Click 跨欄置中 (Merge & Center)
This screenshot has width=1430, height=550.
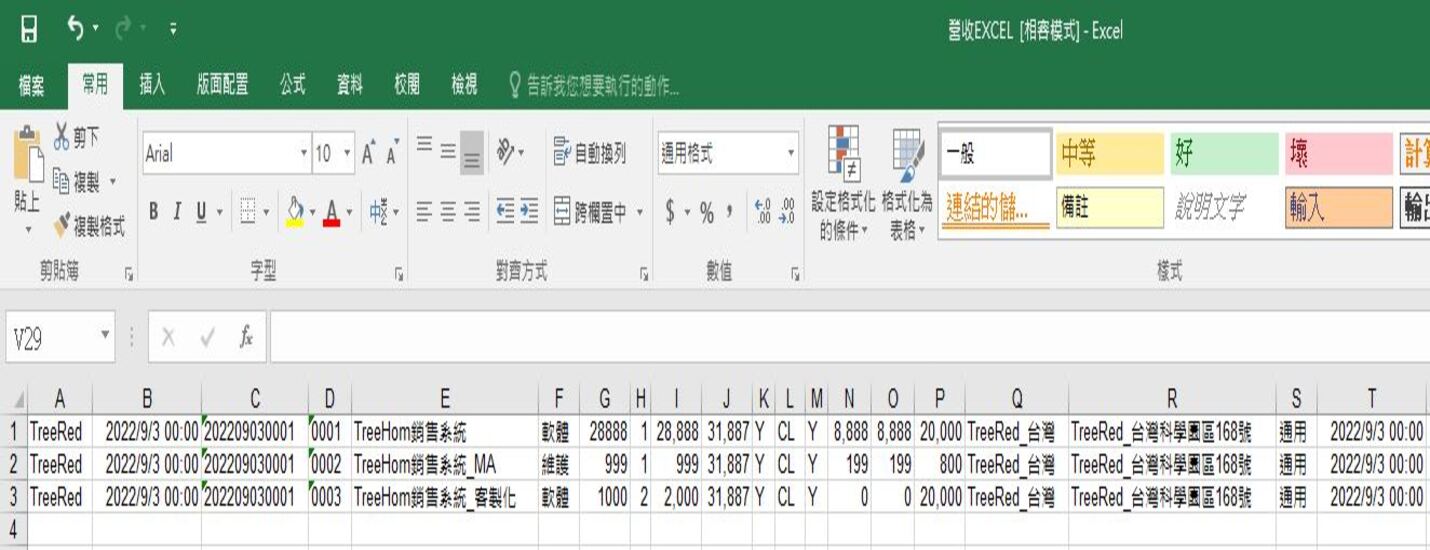590,211
